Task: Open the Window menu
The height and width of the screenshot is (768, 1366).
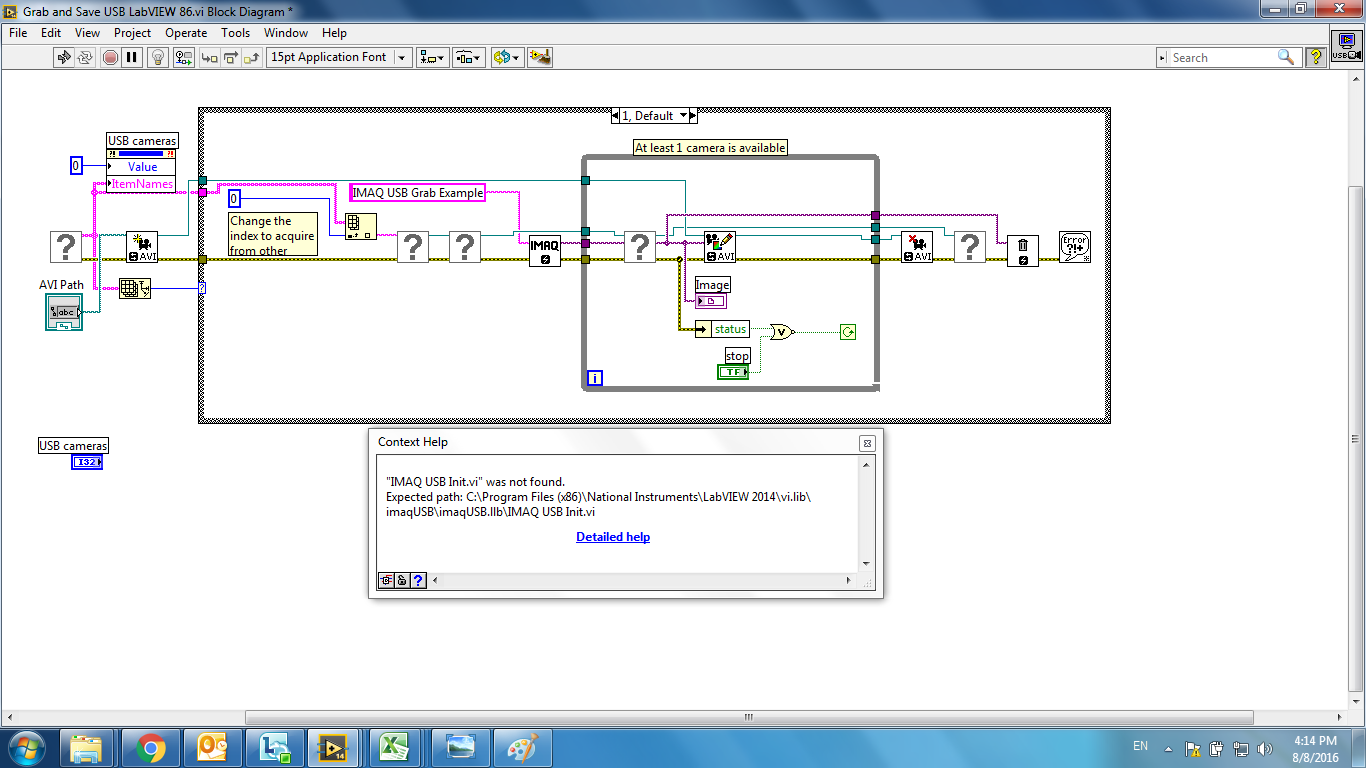Action: coord(286,33)
